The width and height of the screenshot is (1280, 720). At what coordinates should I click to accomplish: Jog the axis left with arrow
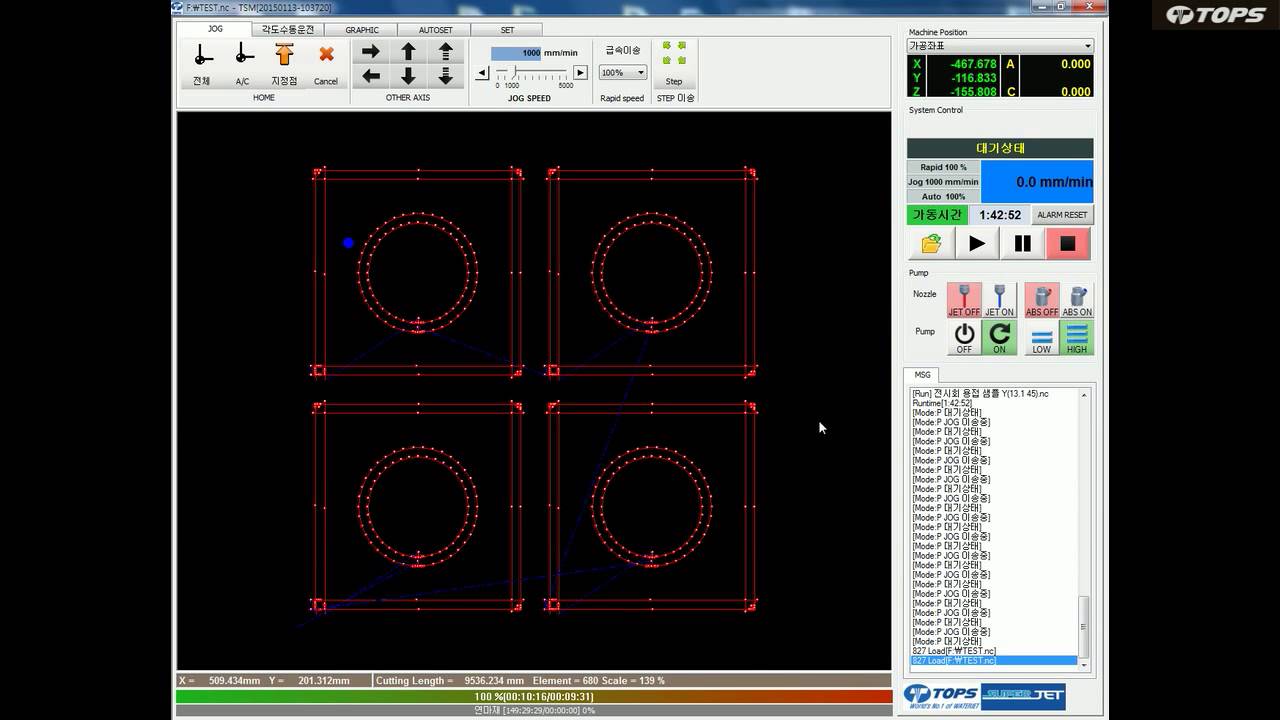[x=371, y=76]
